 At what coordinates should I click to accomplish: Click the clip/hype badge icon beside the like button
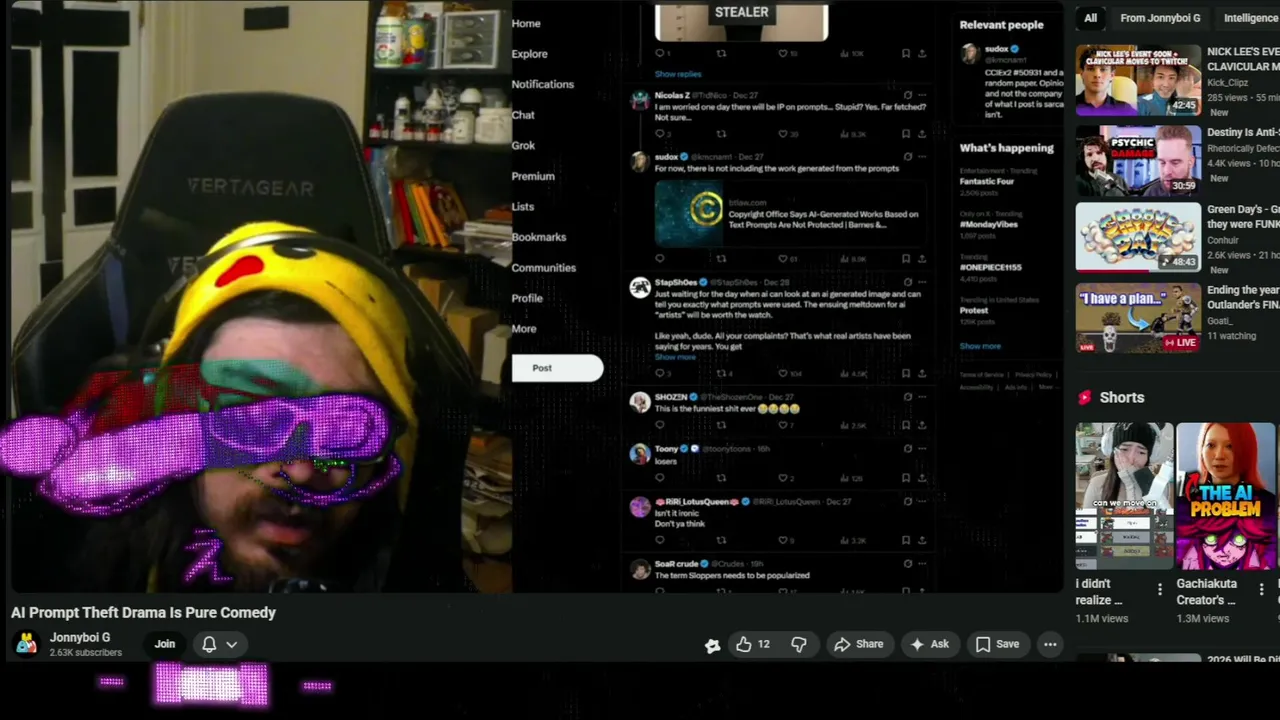click(712, 645)
